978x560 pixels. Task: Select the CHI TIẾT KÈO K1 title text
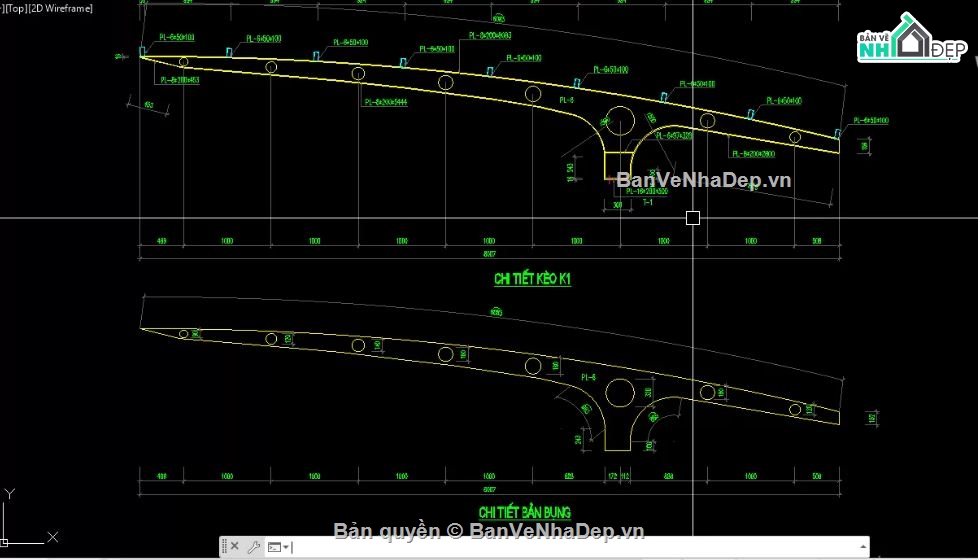532,279
